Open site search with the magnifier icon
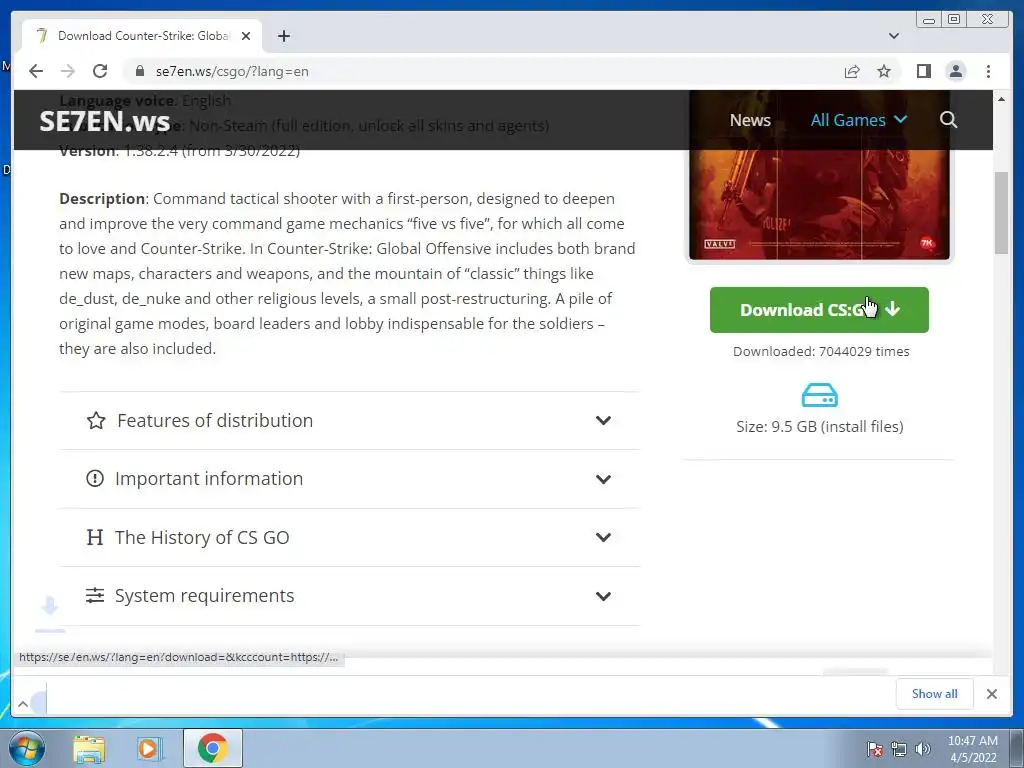Image resolution: width=1024 pixels, height=768 pixels. (x=948, y=120)
